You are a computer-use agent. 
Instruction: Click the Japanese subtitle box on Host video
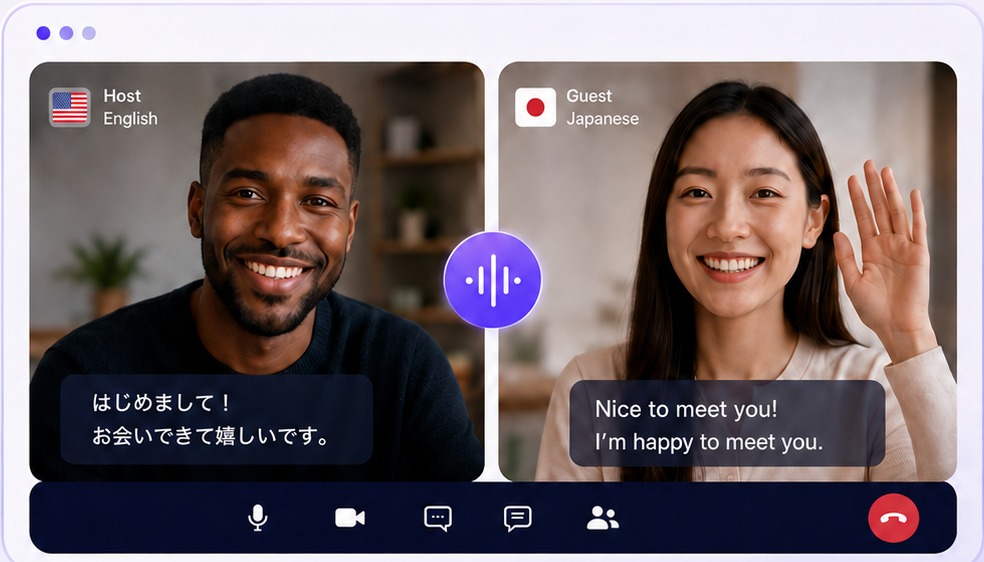click(217, 420)
